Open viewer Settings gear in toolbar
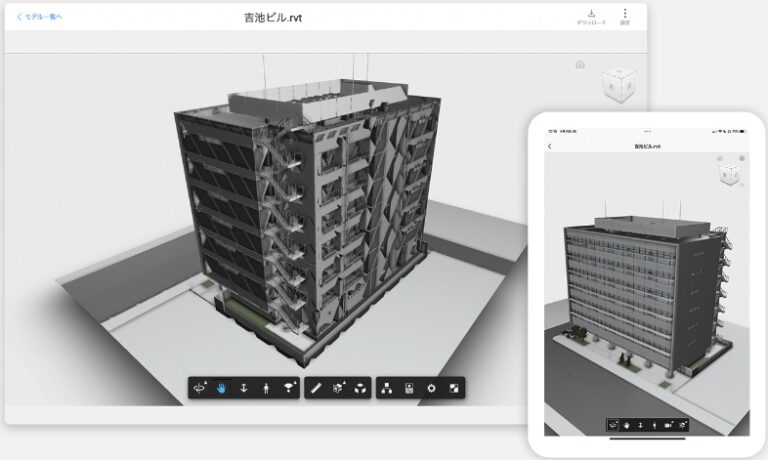Viewport: 768px width, 460px height. coord(432,388)
